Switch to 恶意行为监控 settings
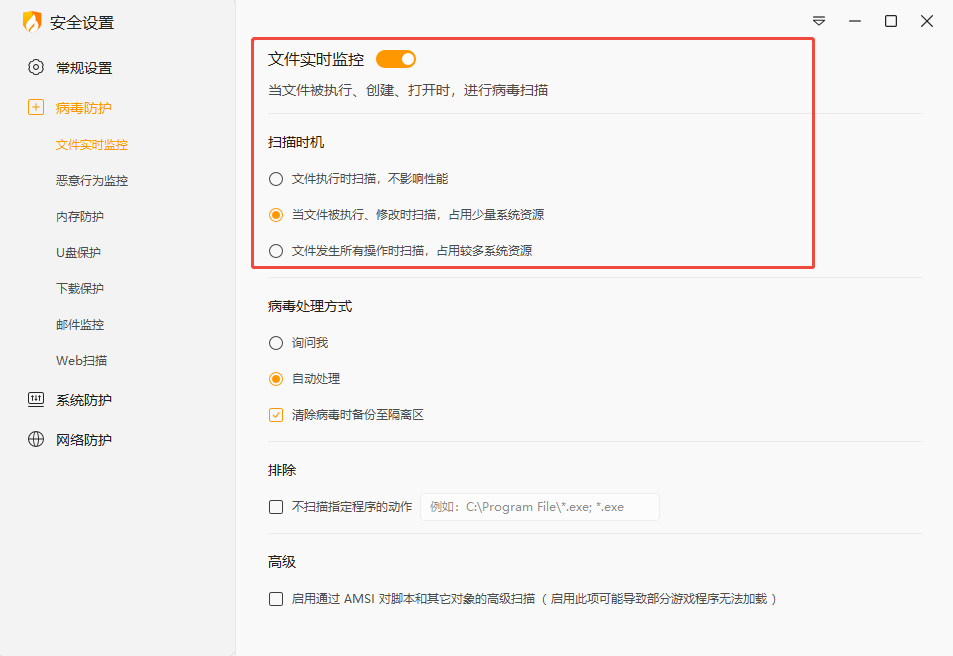The image size is (953, 656). tap(90, 180)
